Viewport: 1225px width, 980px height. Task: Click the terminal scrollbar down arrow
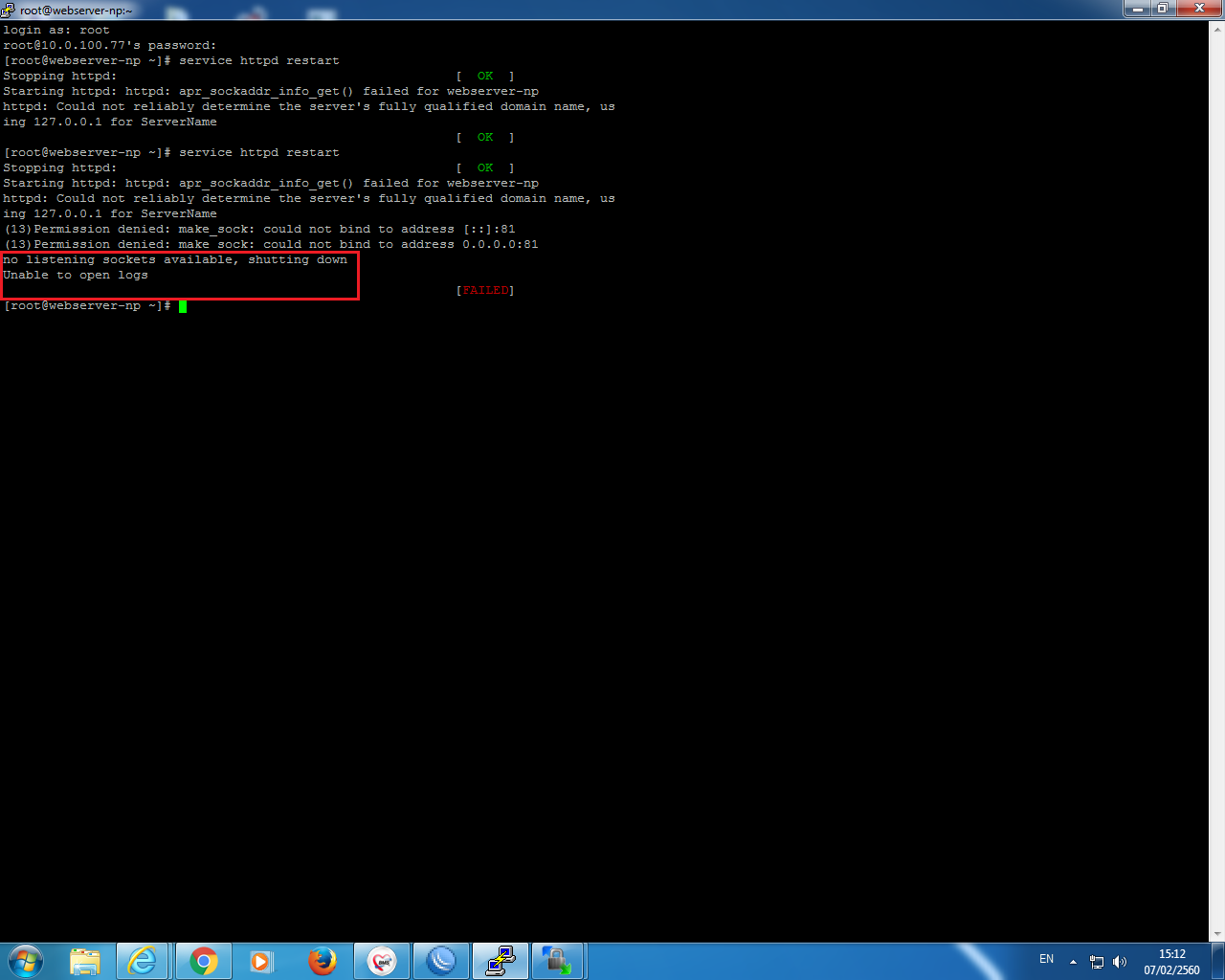[x=1218, y=934]
